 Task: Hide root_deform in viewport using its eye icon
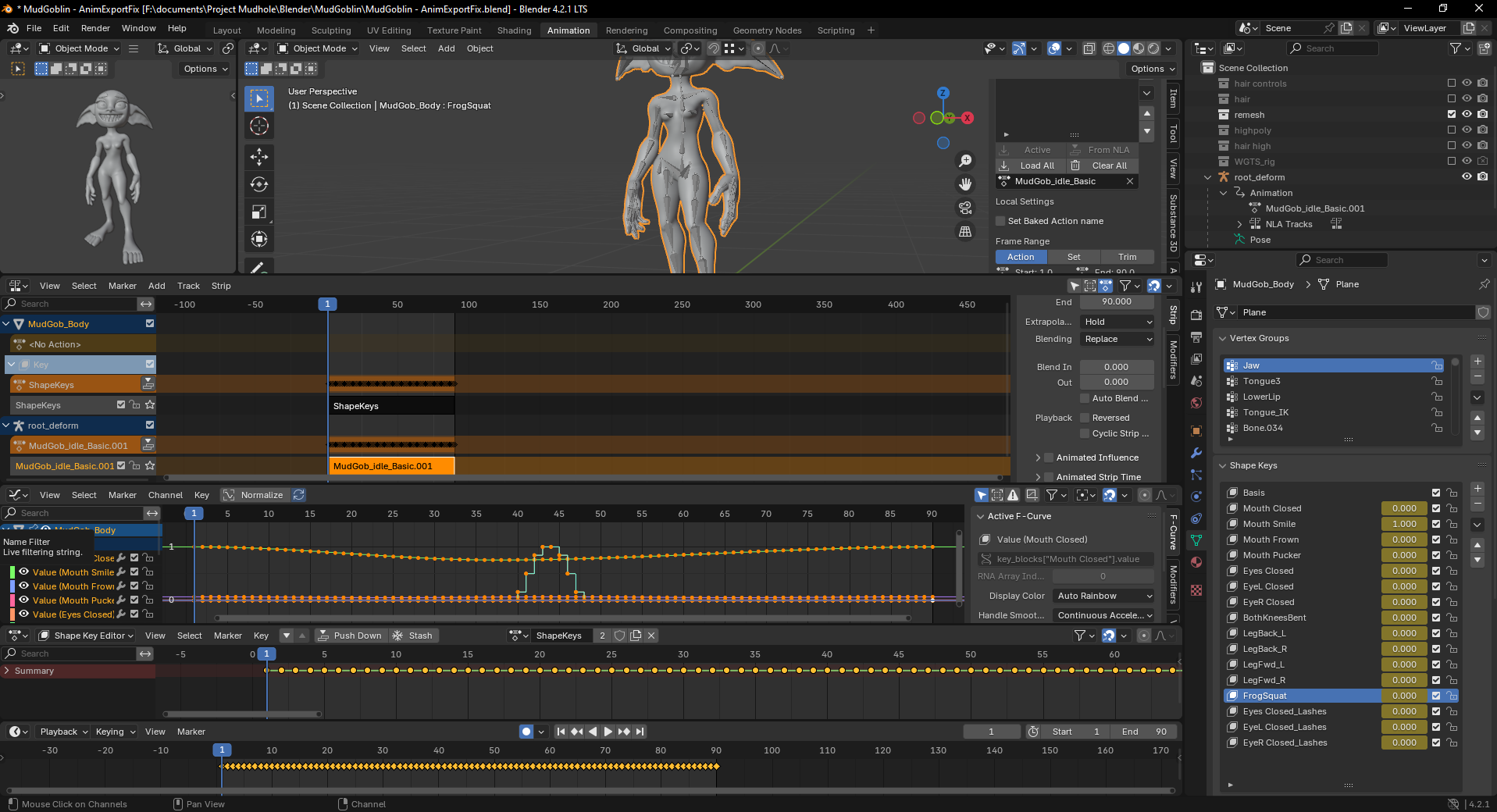click(1467, 177)
